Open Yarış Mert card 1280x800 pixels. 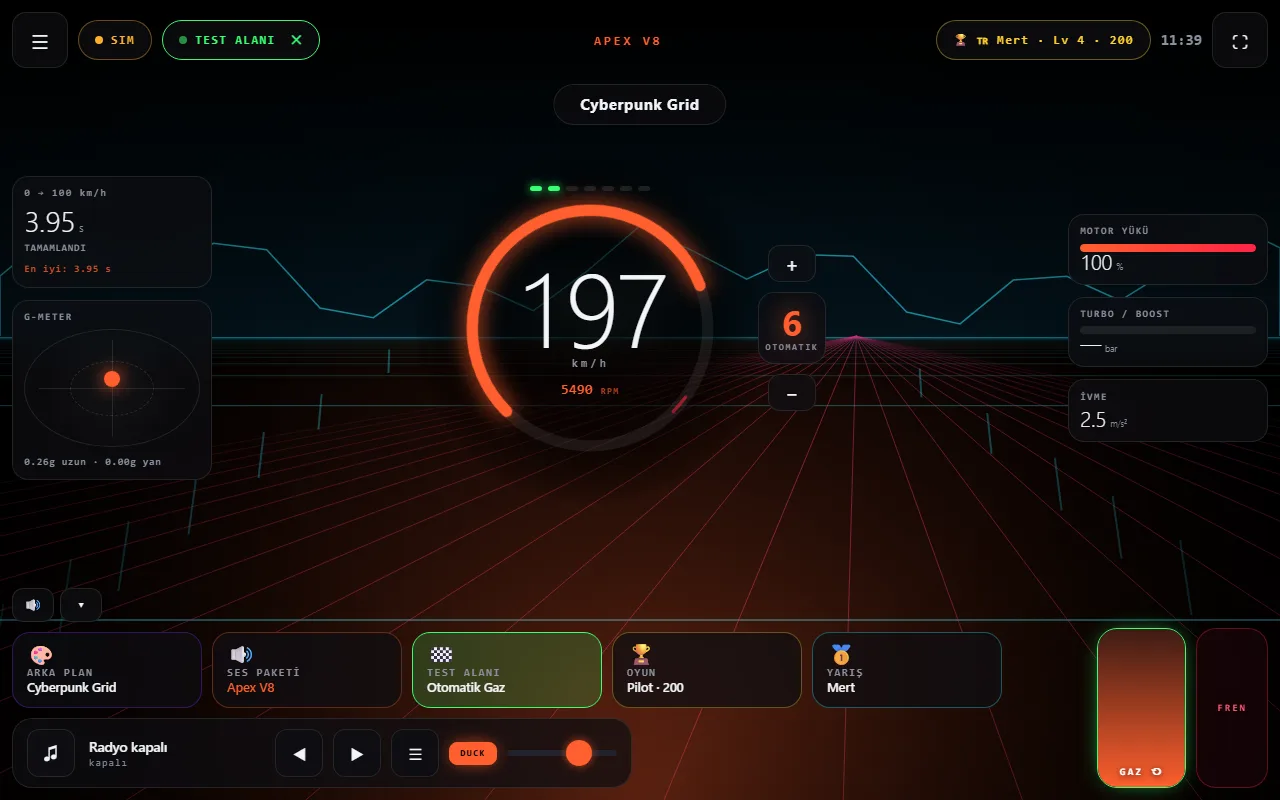(x=907, y=670)
